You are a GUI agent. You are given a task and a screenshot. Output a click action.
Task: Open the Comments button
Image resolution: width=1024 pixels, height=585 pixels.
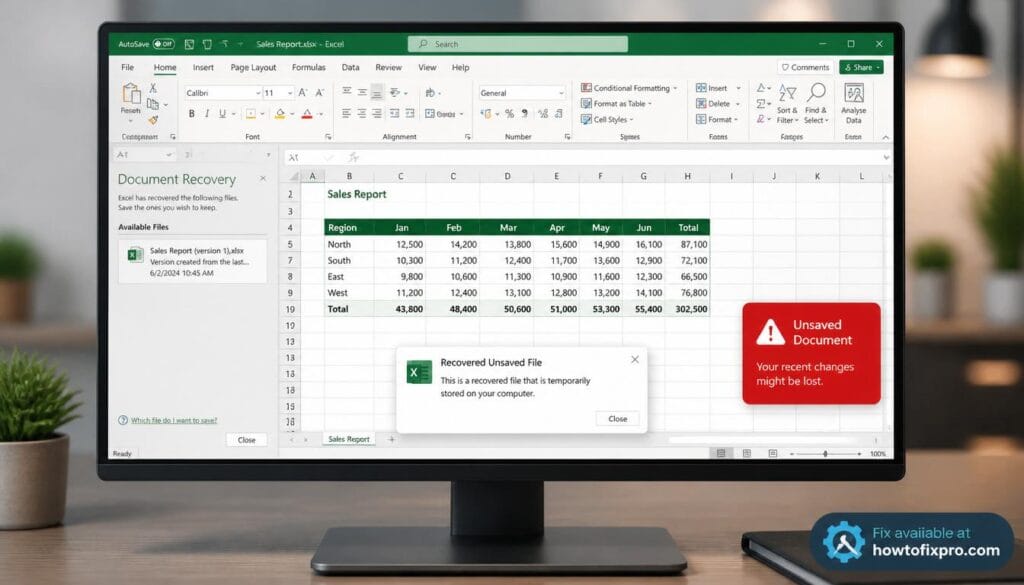(x=805, y=67)
